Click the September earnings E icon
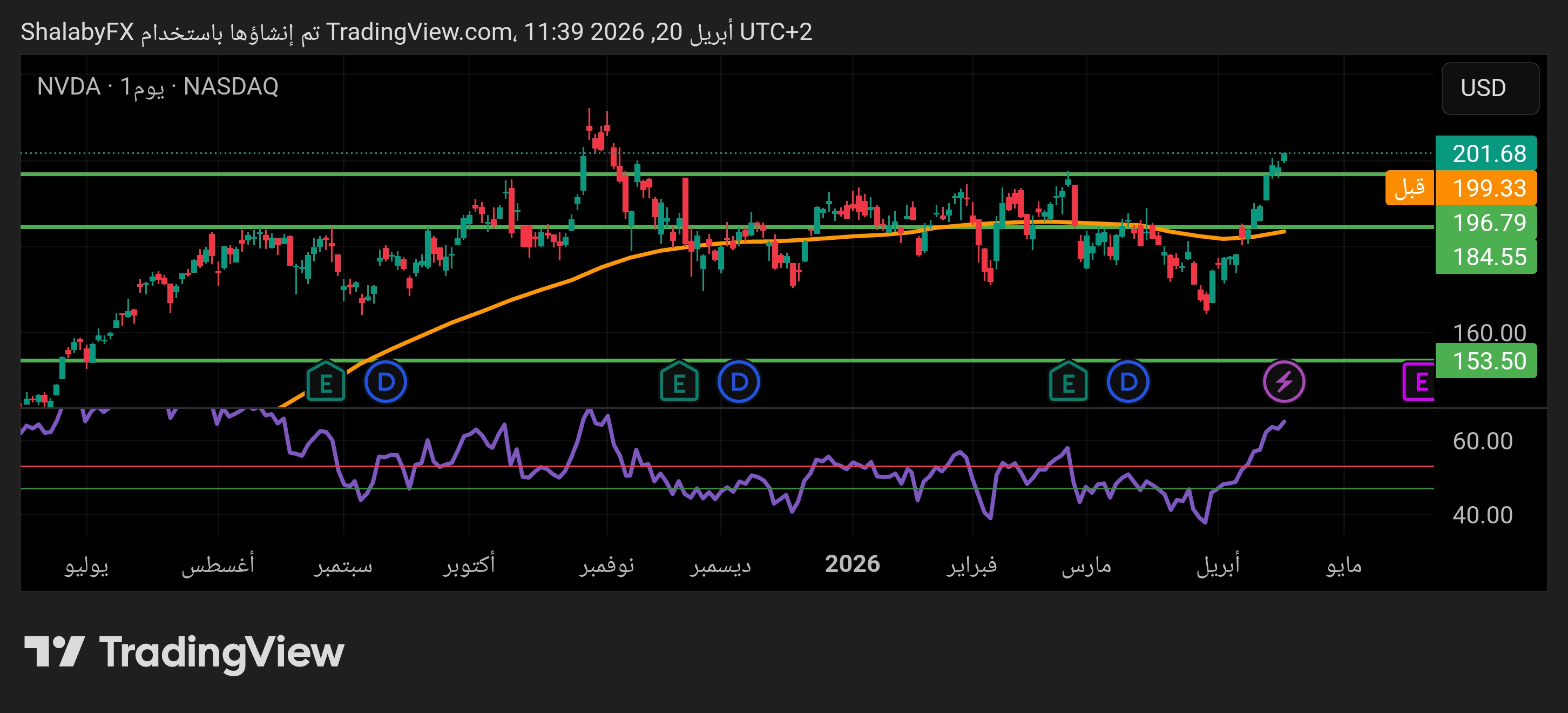Image resolution: width=1568 pixels, height=713 pixels. point(326,382)
